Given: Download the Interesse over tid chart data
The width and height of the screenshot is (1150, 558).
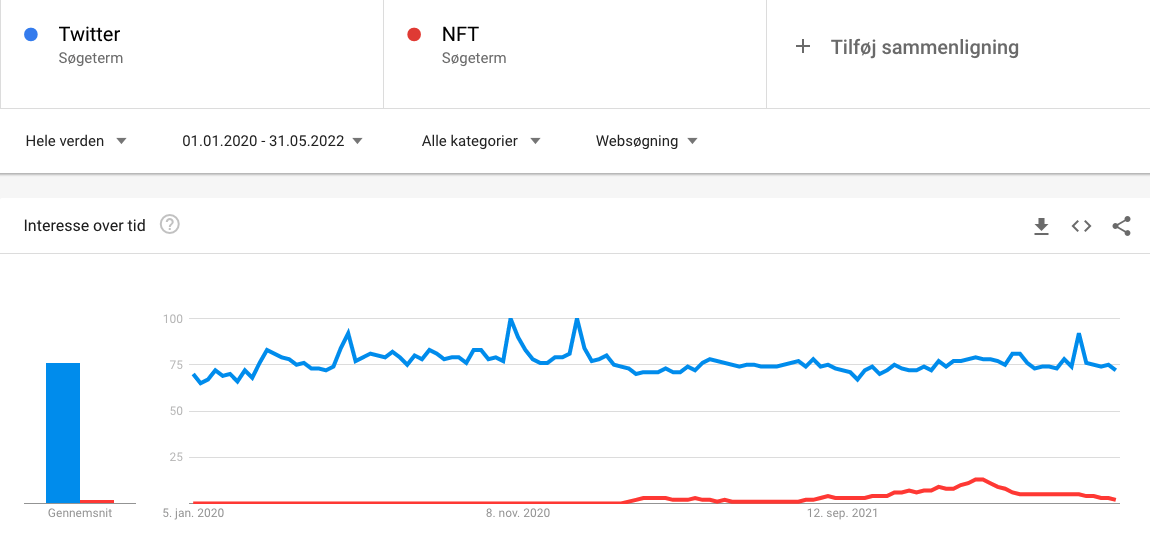Looking at the screenshot, I should click(x=1041, y=227).
